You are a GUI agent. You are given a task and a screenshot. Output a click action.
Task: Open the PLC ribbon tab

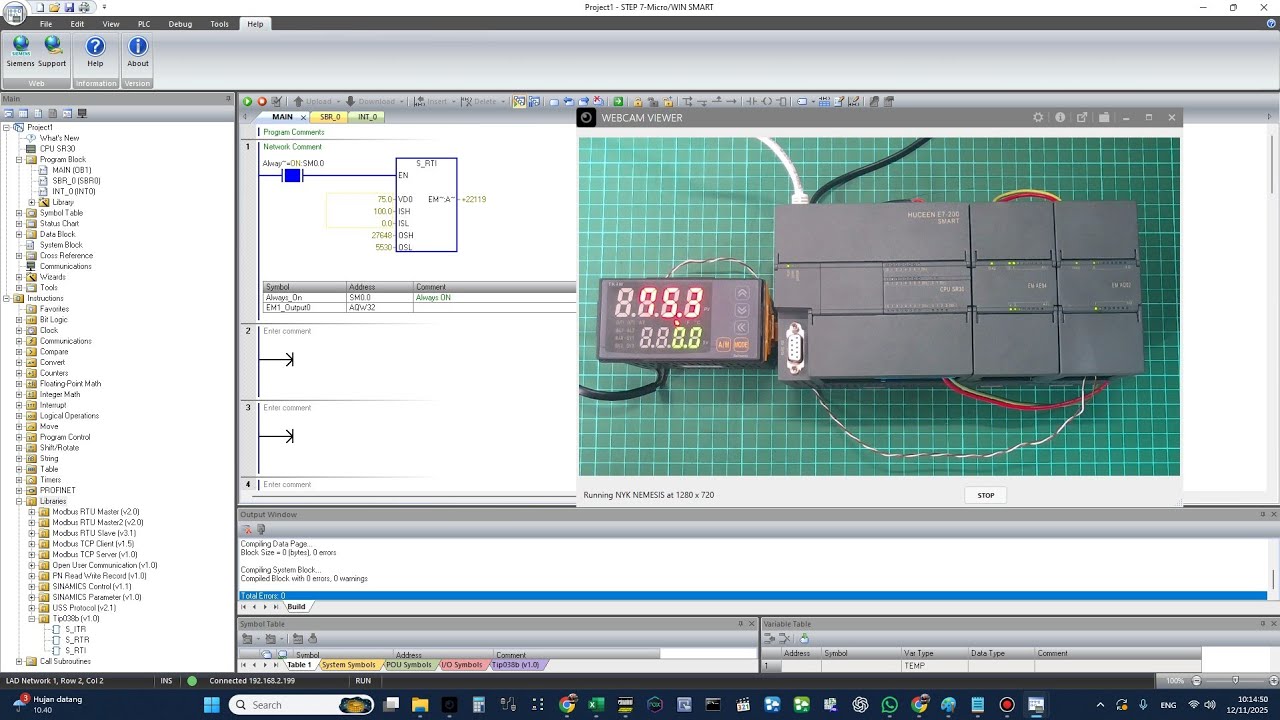[x=144, y=24]
